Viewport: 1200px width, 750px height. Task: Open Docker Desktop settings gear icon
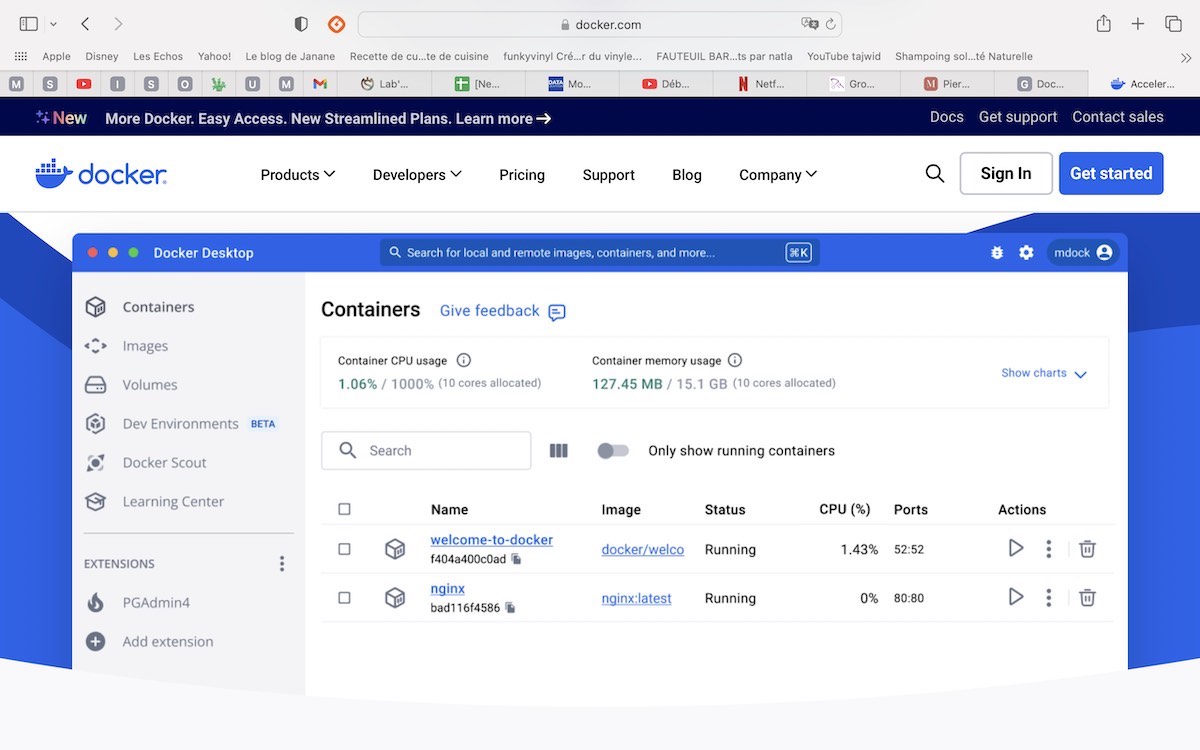tap(1026, 253)
